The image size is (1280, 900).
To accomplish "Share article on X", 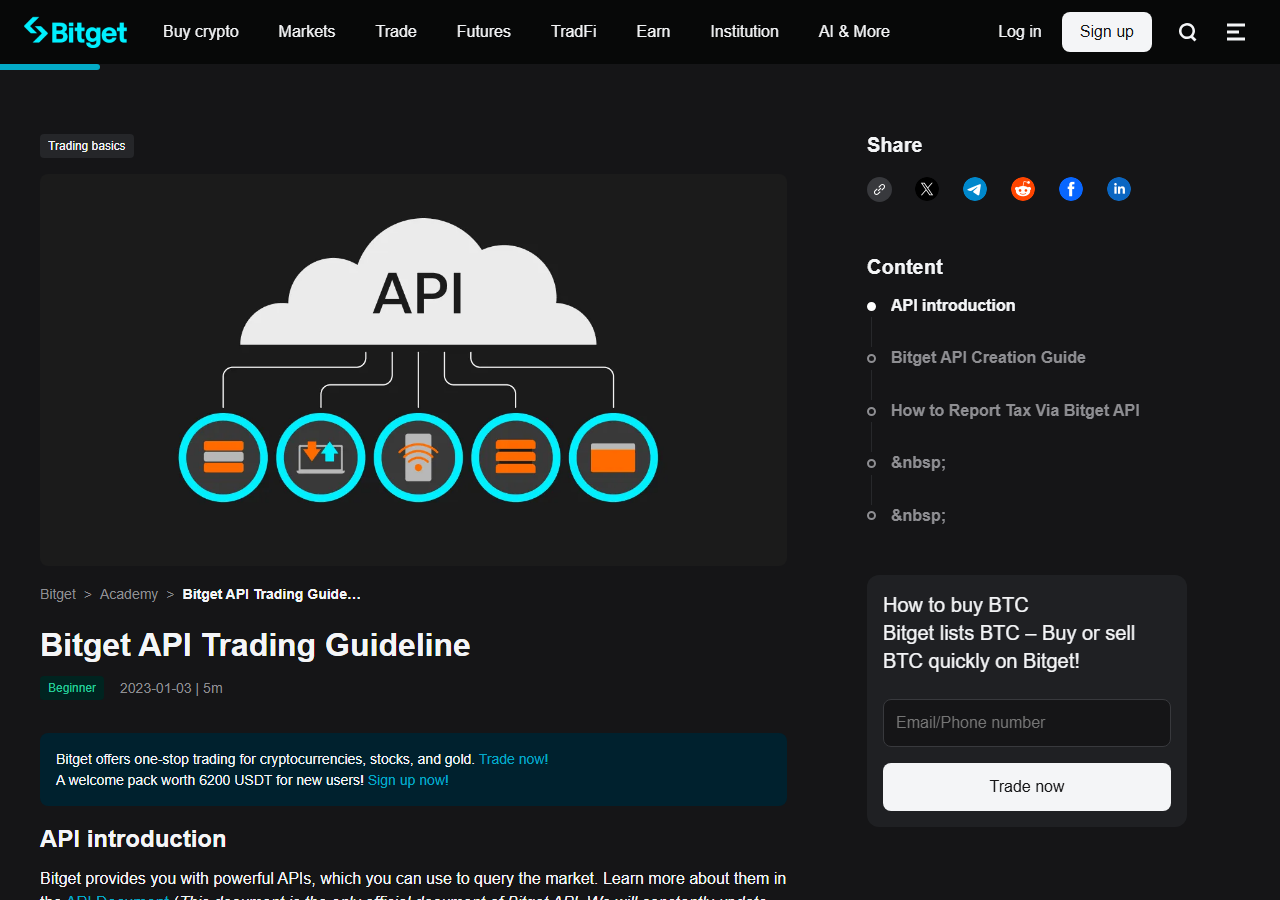I will (927, 189).
